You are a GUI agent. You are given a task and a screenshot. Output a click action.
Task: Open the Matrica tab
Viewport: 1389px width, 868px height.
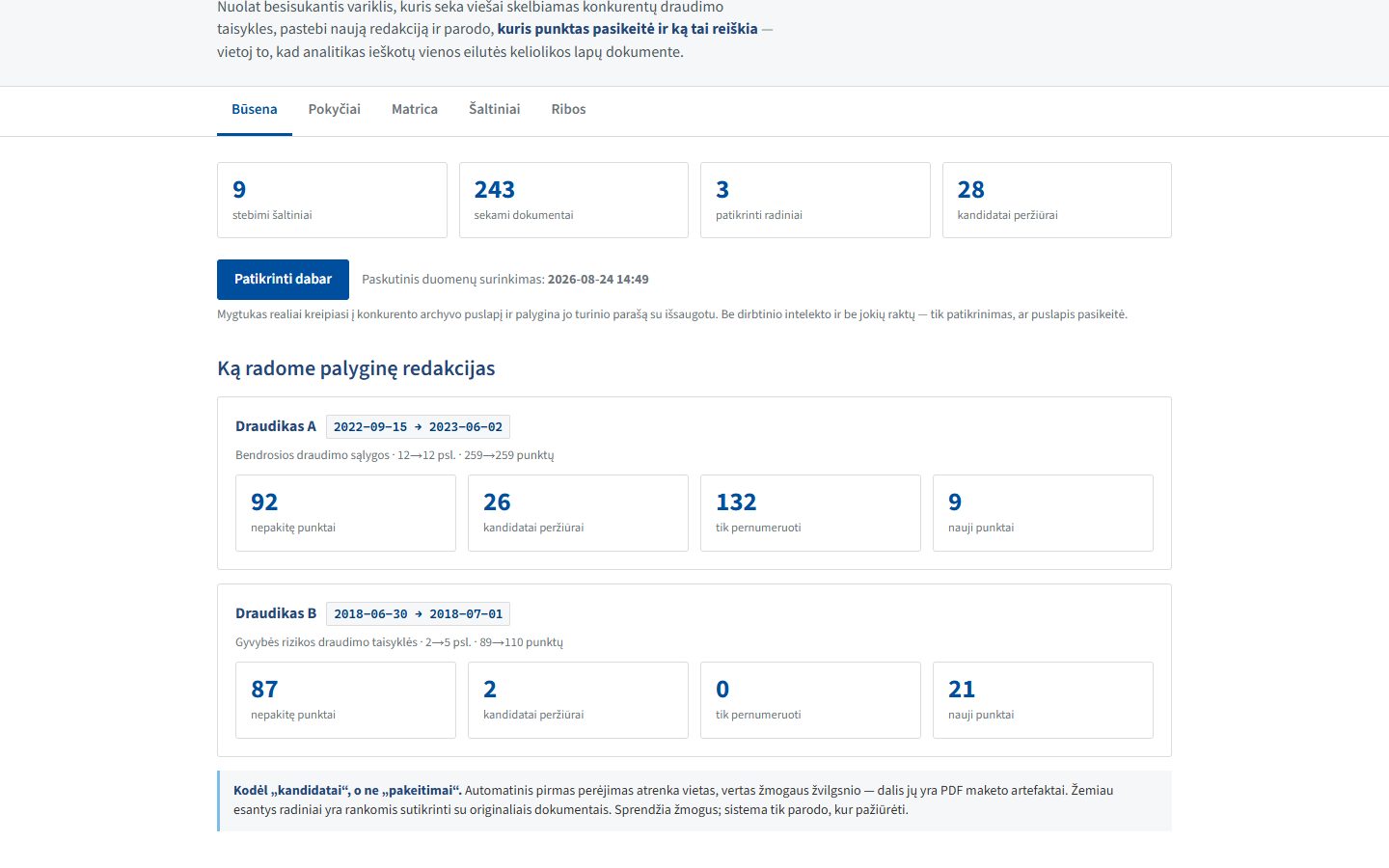tap(415, 109)
